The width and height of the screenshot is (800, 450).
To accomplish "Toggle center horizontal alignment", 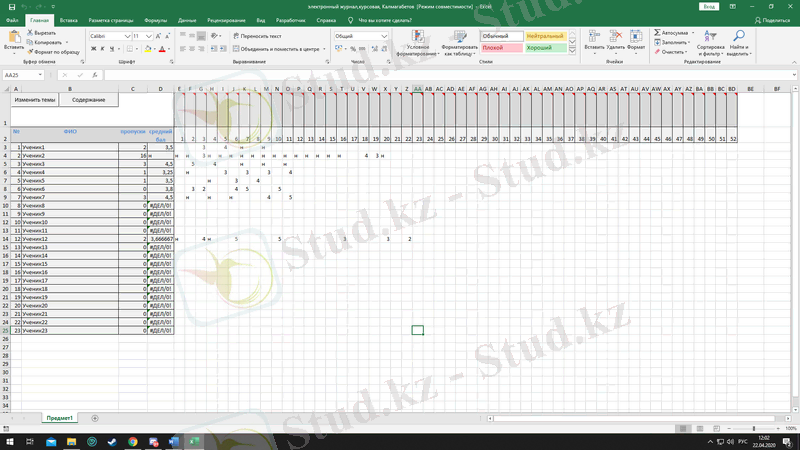I will pos(192,49).
